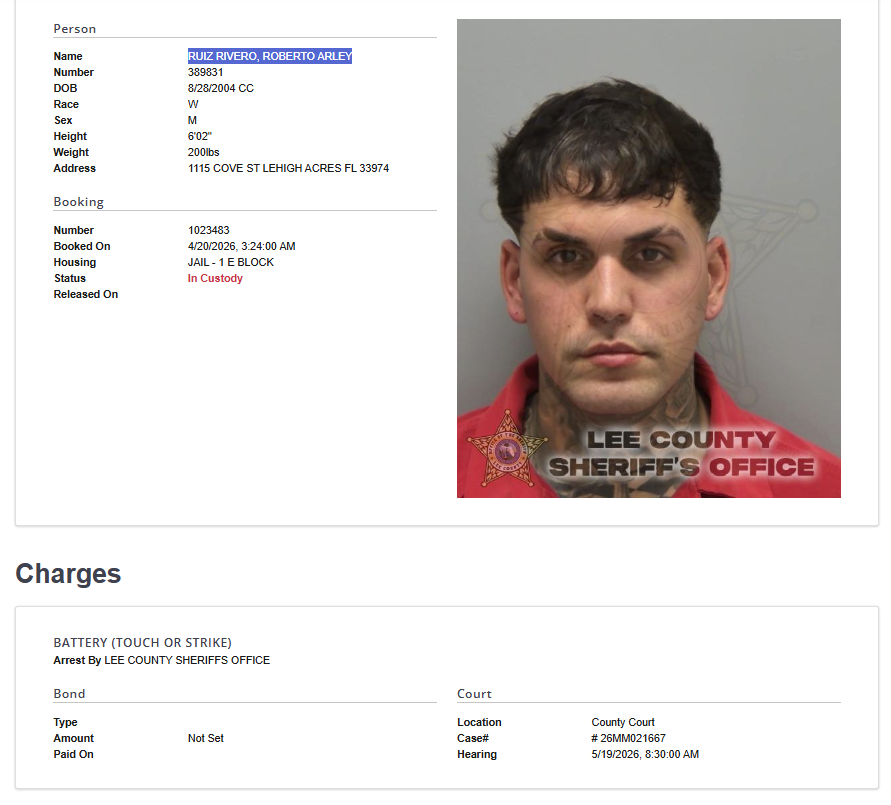The width and height of the screenshot is (891, 805).
Task: Click the Booking section heading
Action: 78,202
